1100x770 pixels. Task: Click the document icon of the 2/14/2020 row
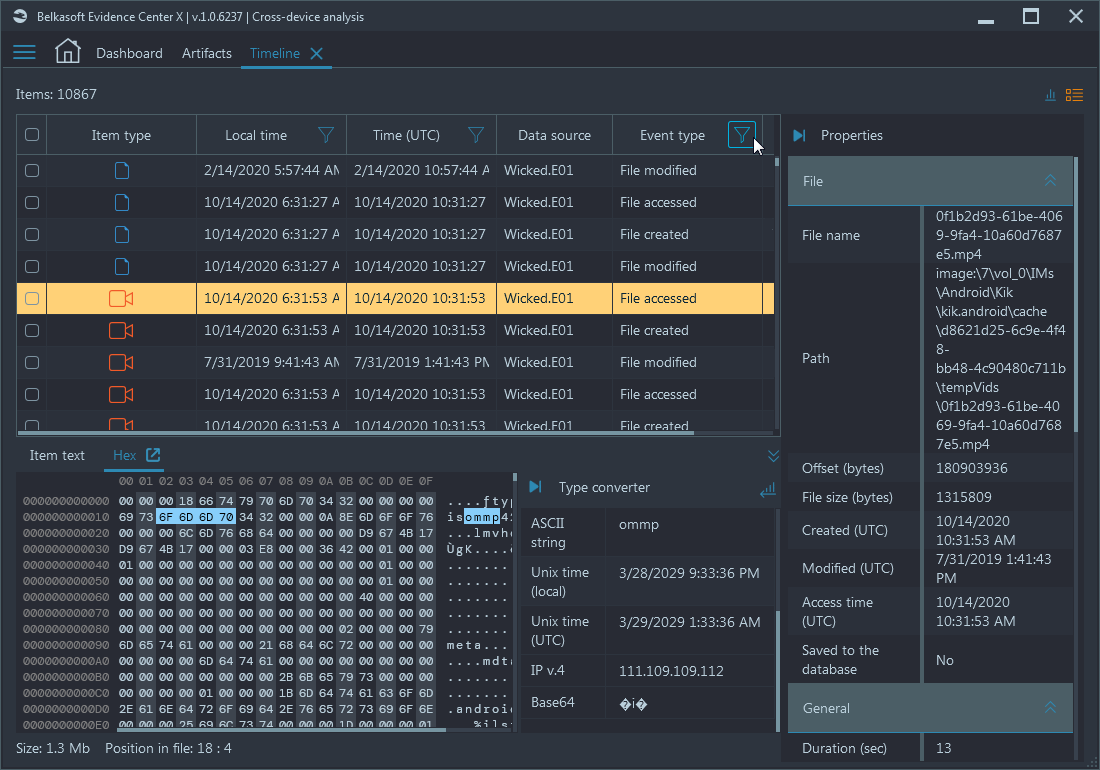tap(121, 170)
